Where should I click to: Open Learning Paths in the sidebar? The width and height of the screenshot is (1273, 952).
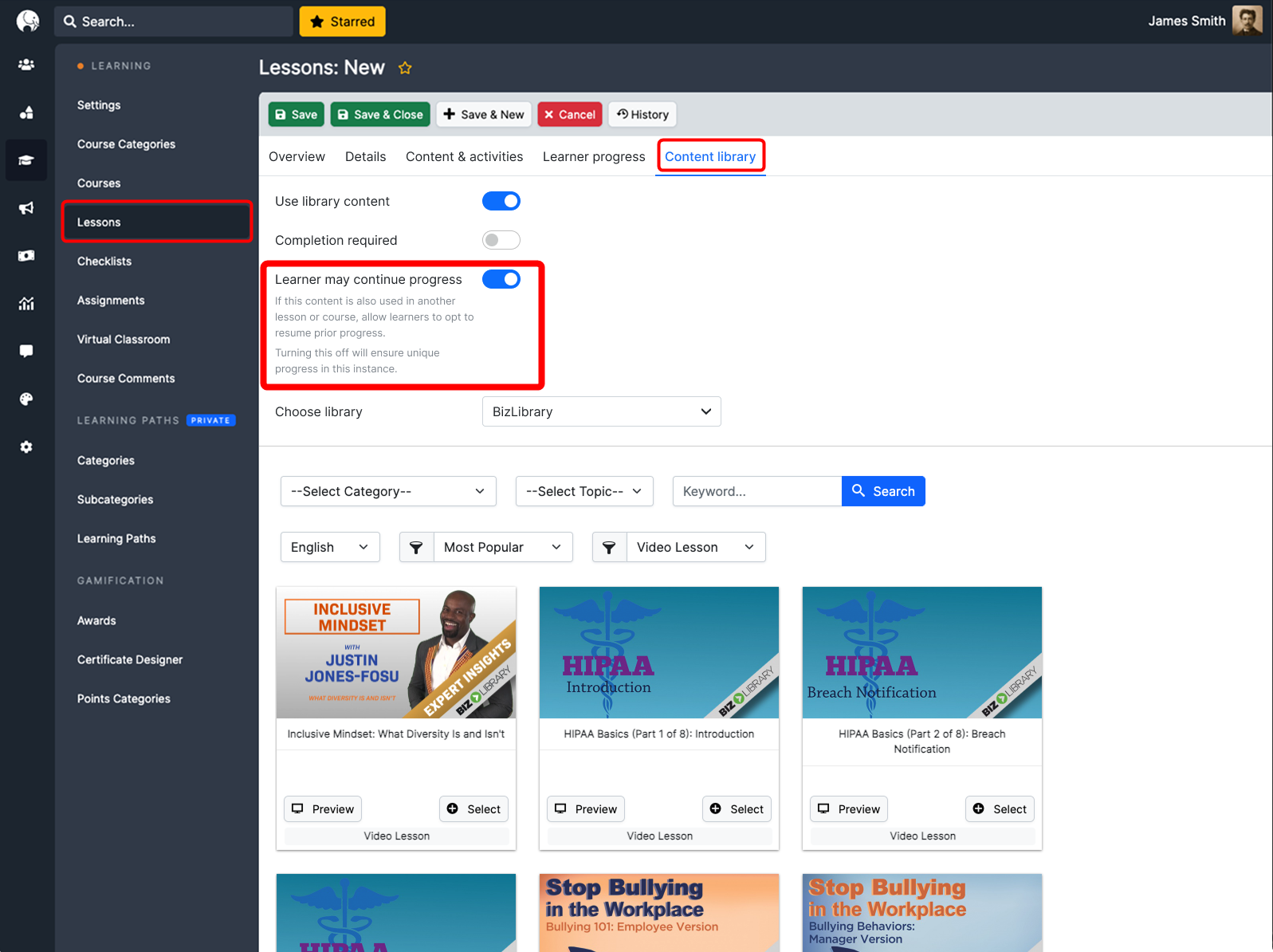116,539
